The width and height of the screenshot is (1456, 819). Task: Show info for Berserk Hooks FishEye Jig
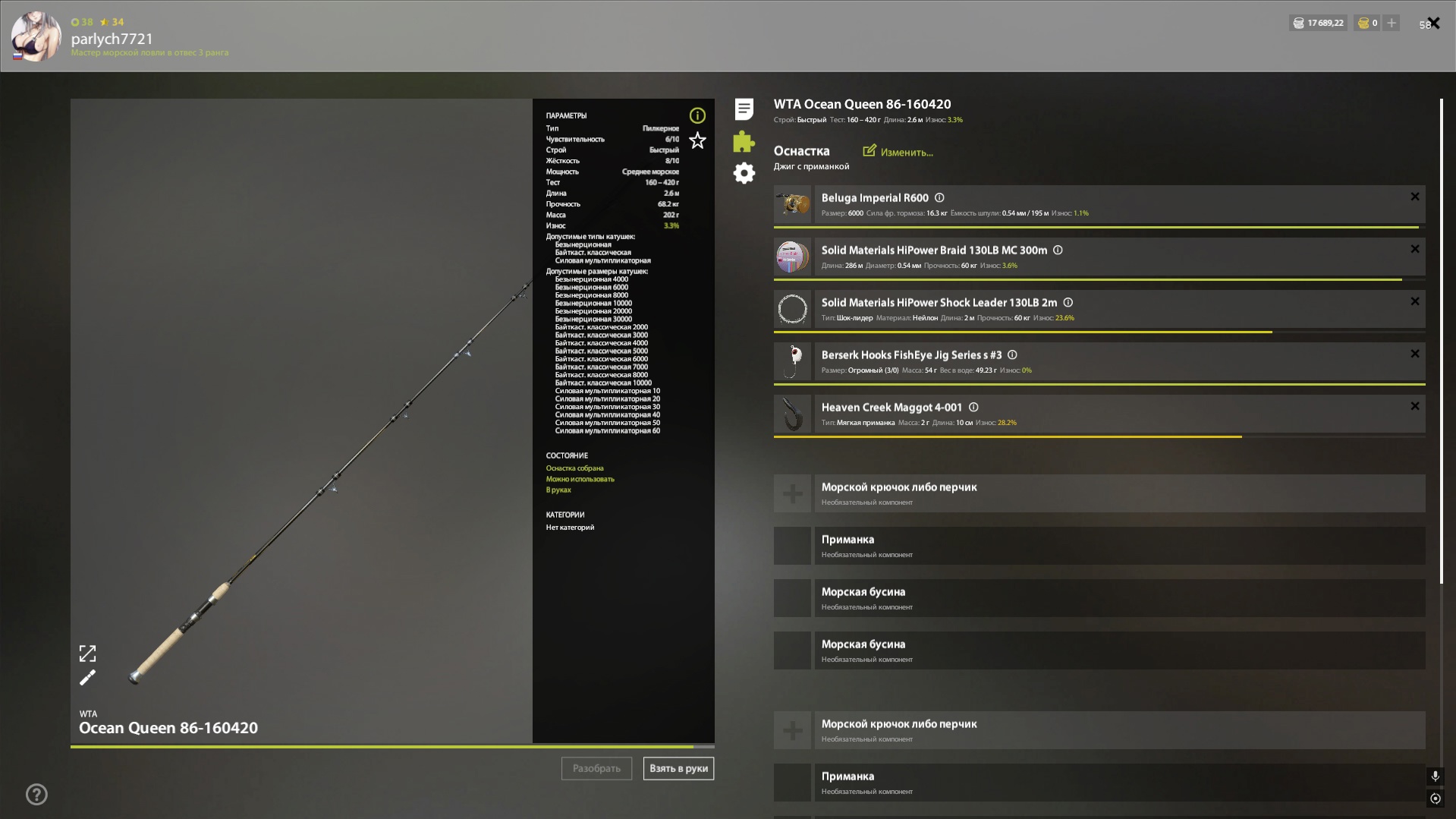(x=1012, y=355)
